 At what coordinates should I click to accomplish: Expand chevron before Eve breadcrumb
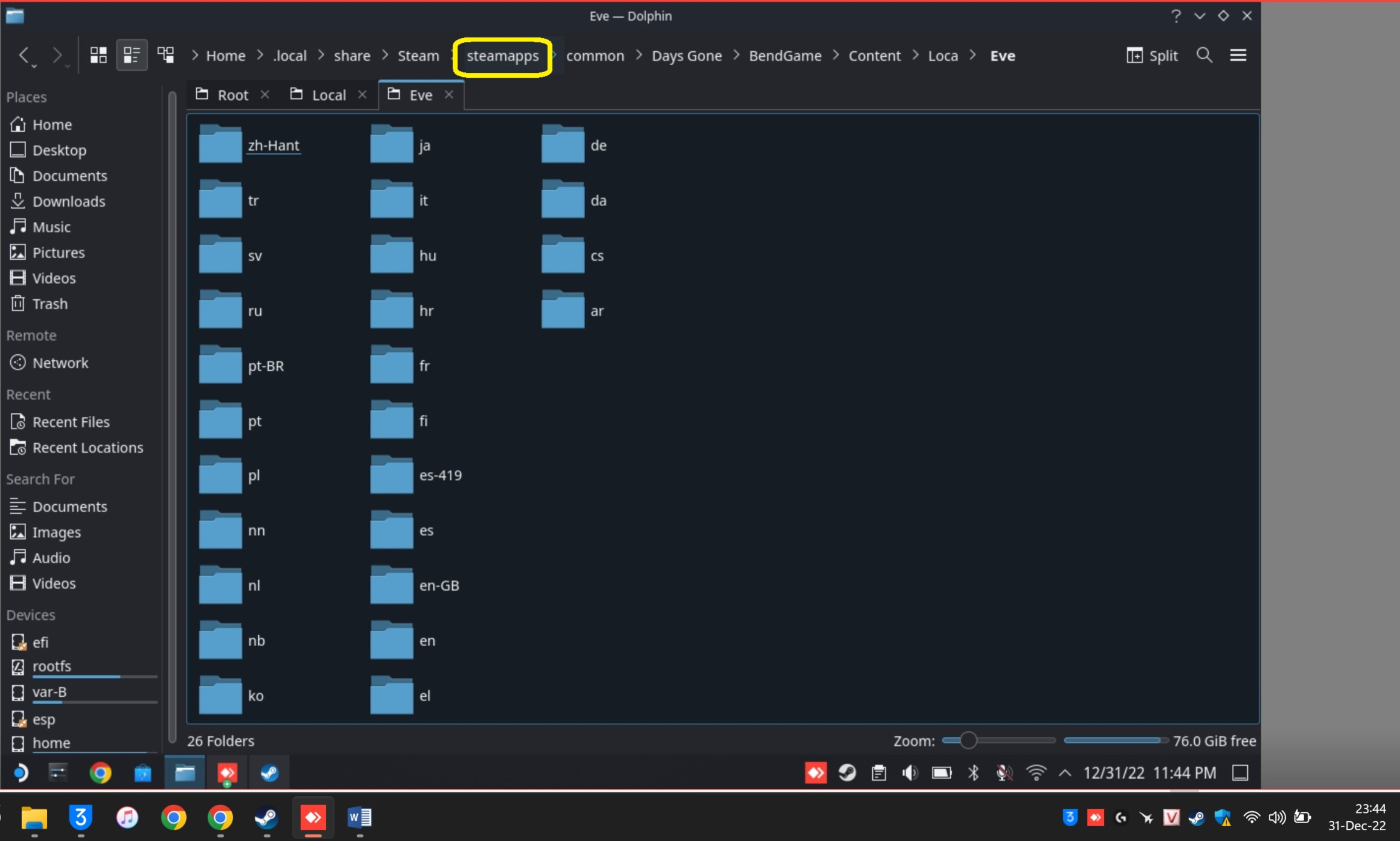coord(972,55)
